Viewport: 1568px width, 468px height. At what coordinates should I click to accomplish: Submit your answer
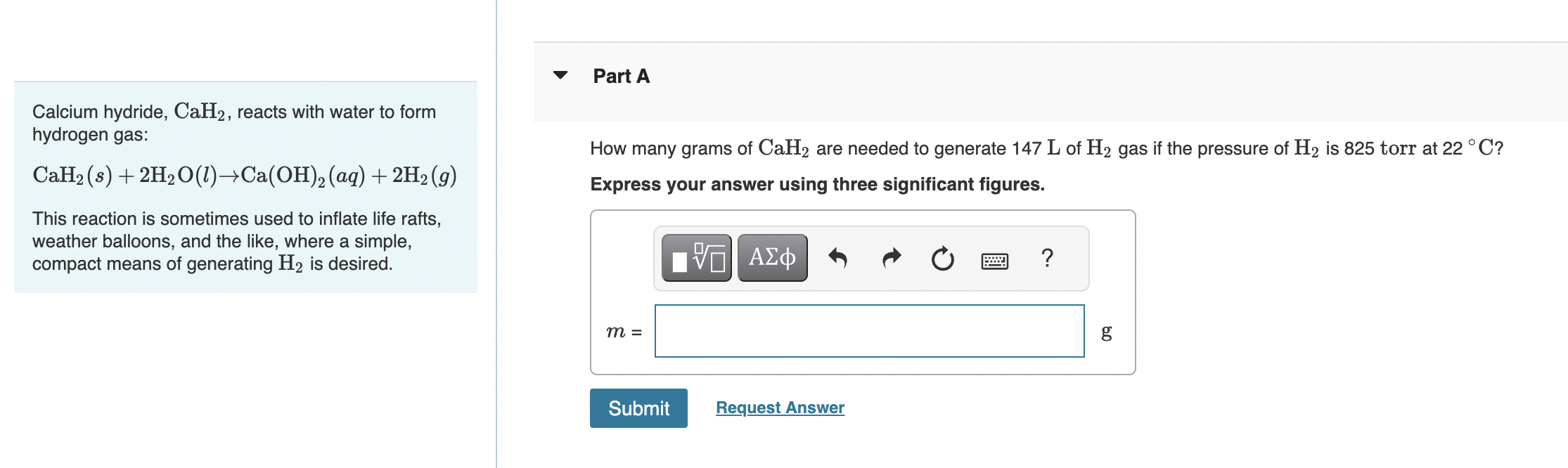[x=638, y=408]
